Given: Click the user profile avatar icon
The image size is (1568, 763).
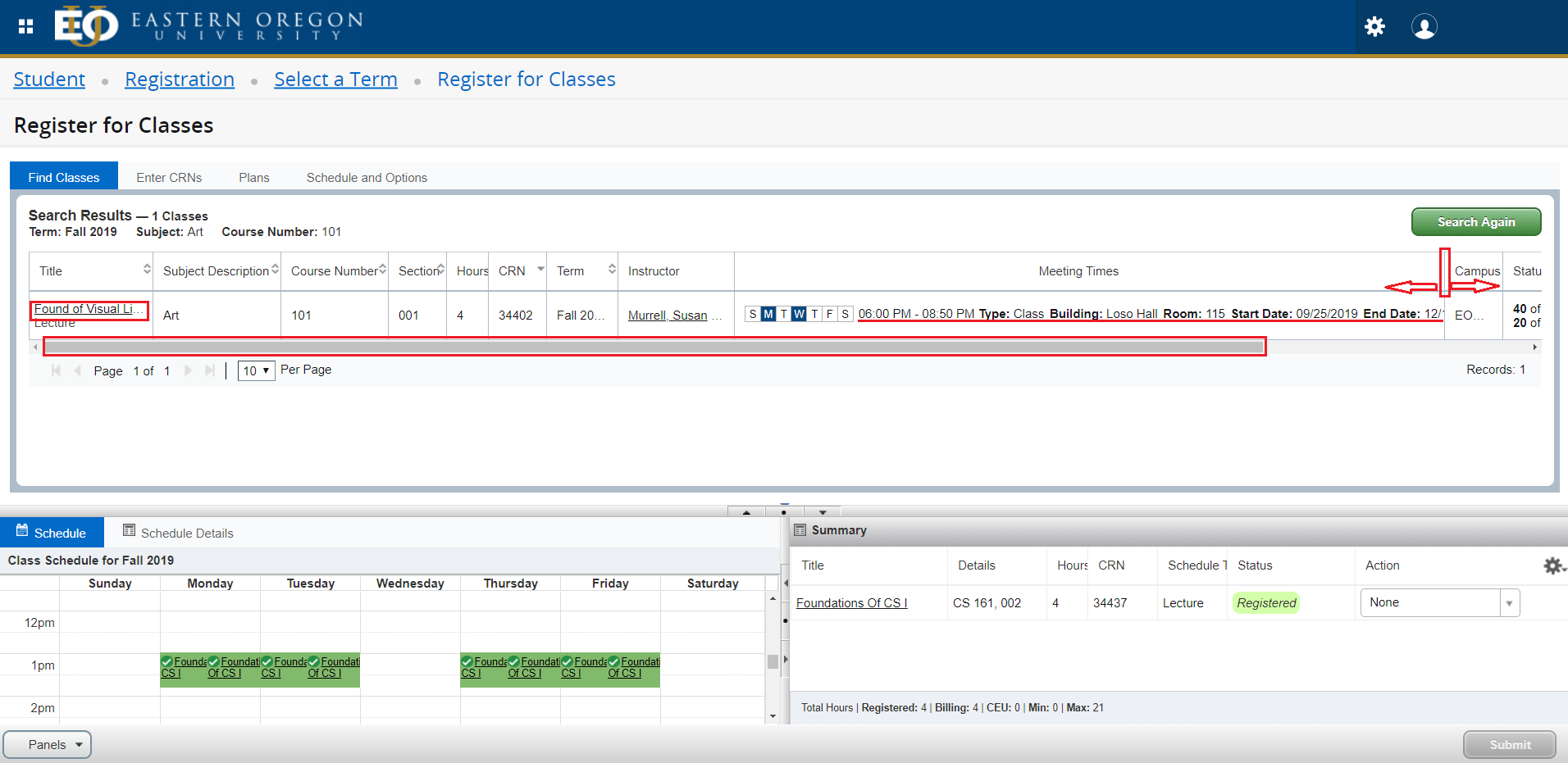Looking at the screenshot, I should tap(1424, 27).
